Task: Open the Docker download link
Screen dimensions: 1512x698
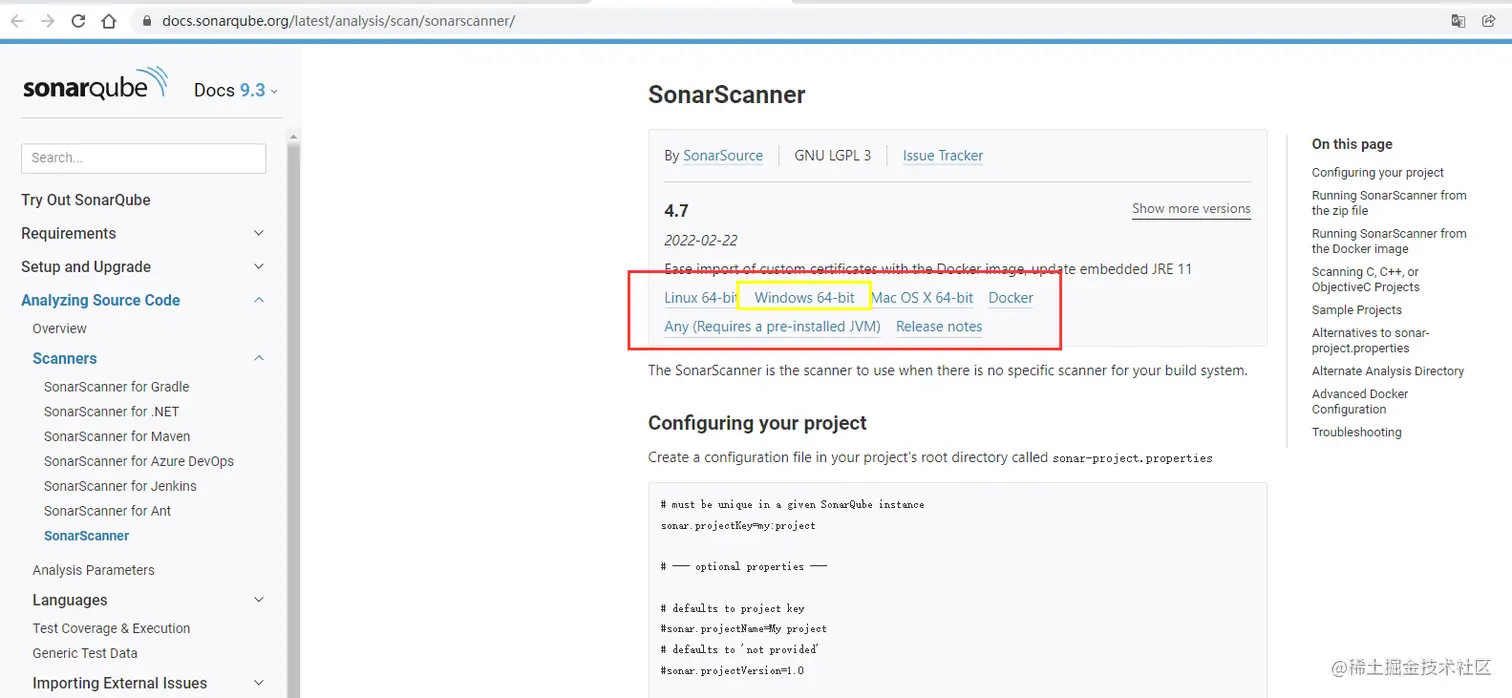Action: click(1011, 298)
